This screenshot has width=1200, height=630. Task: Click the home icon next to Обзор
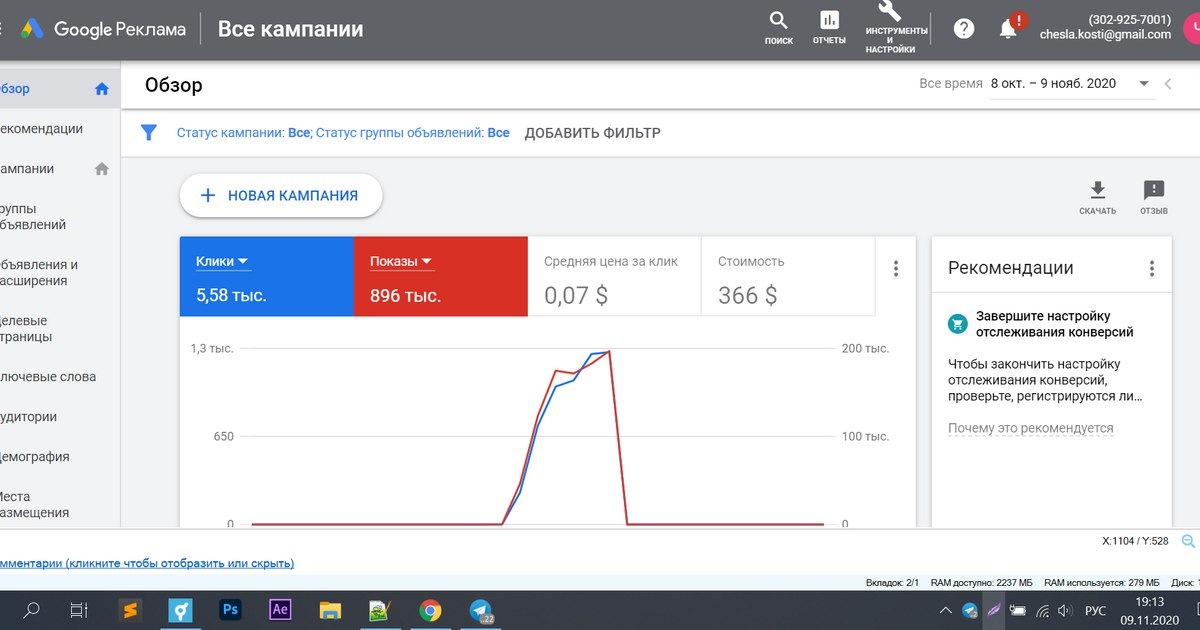[x=101, y=89]
